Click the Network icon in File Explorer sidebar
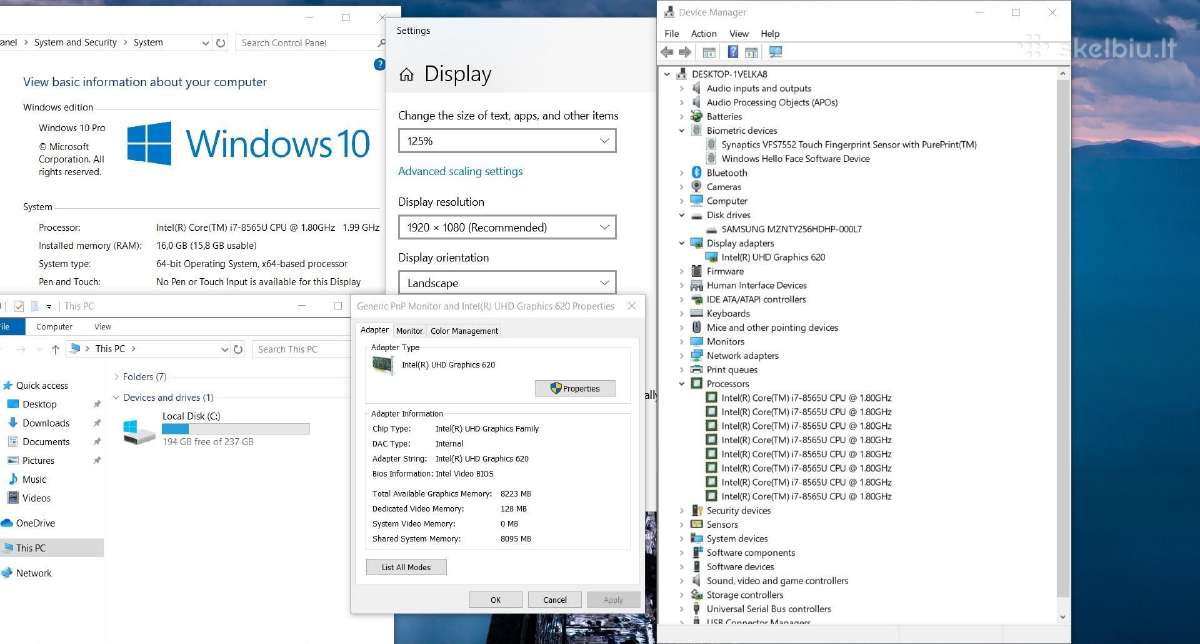Image resolution: width=1200 pixels, height=644 pixels. (x=6, y=573)
